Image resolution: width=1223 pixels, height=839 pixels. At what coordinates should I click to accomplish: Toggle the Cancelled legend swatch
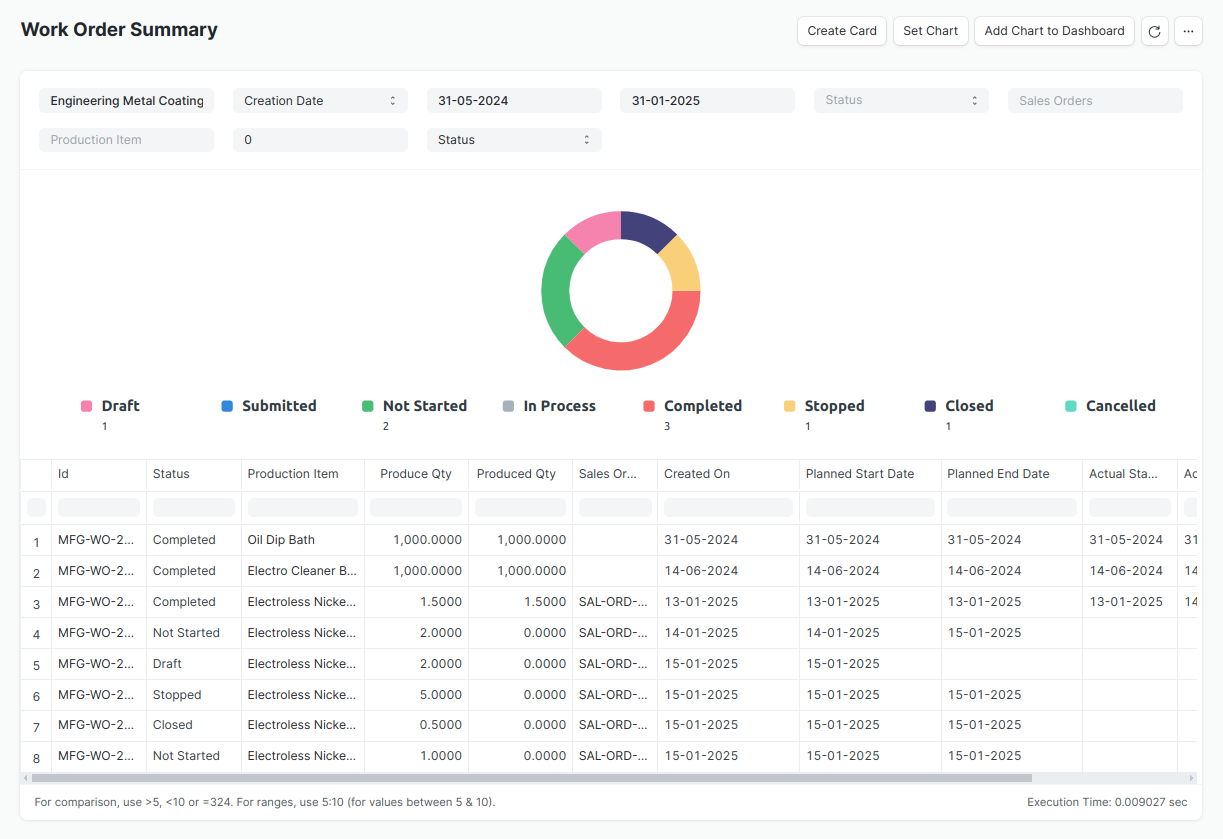point(1071,406)
